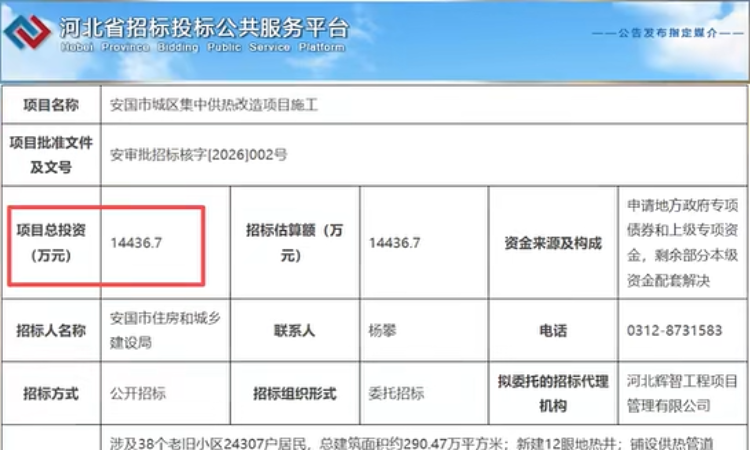Image resolution: width=750 pixels, height=450 pixels.
Task: Click the 招标人名称 label cell
Action: coord(51,330)
